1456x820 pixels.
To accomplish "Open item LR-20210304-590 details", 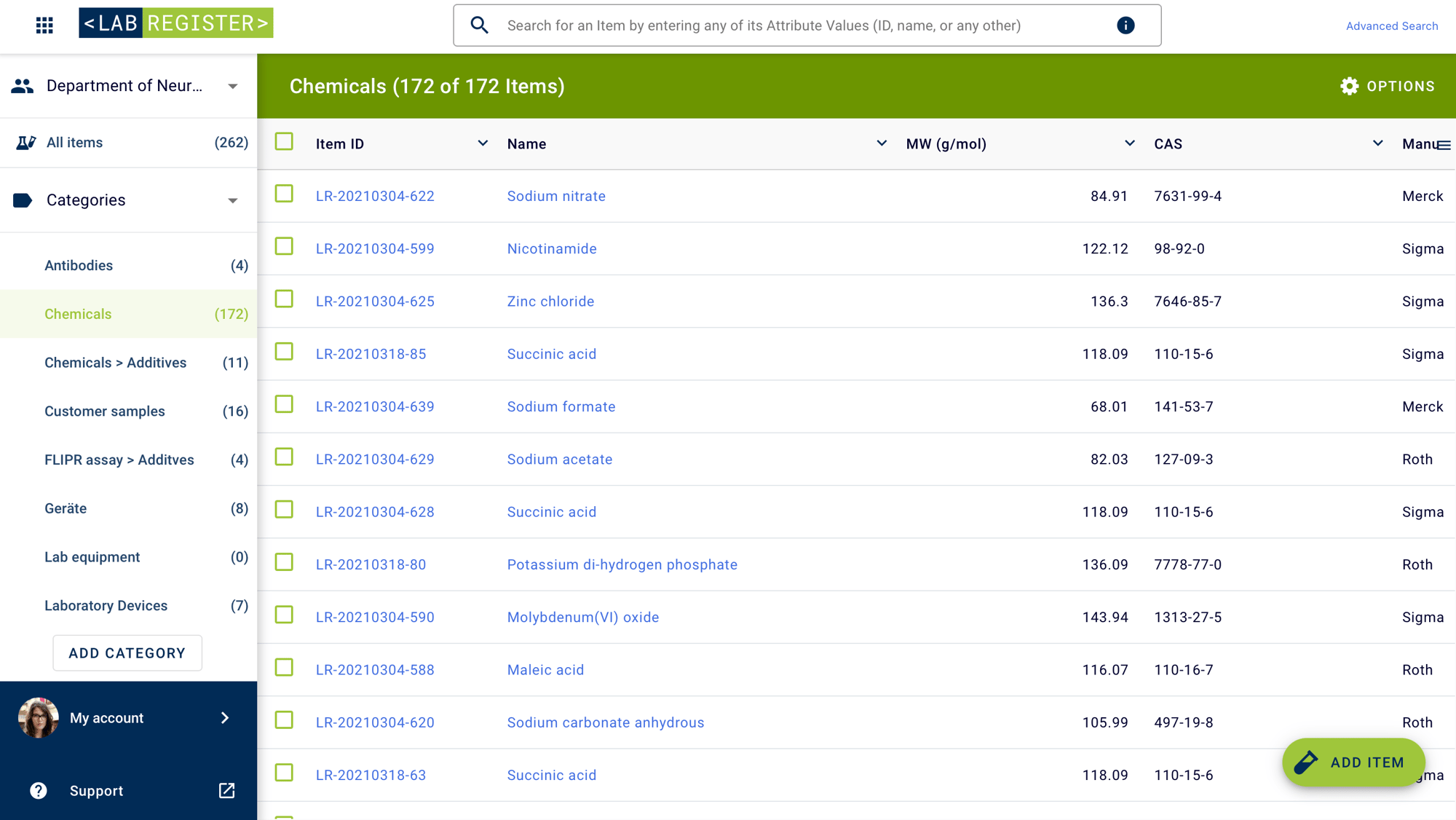I will (375, 617).
